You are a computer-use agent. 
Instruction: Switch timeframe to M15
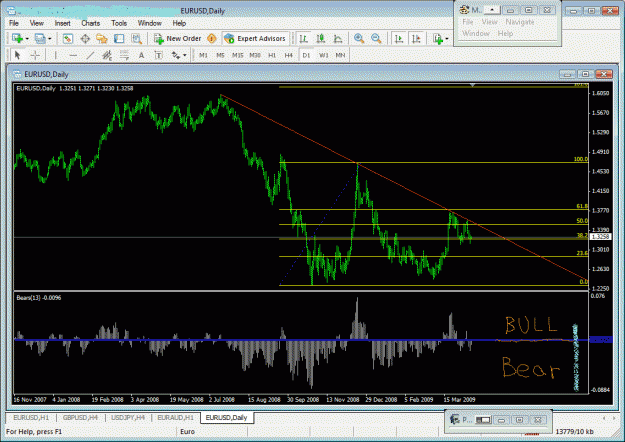coord(238,55)
